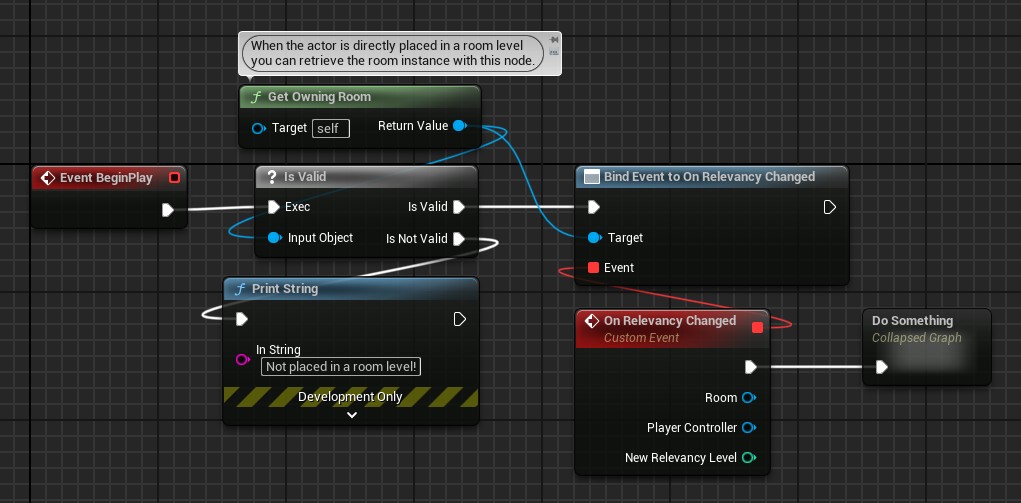Click the Bind Event execution output pin
Image resolution: width=1021 pixels, height=503 pixels.
829,207
